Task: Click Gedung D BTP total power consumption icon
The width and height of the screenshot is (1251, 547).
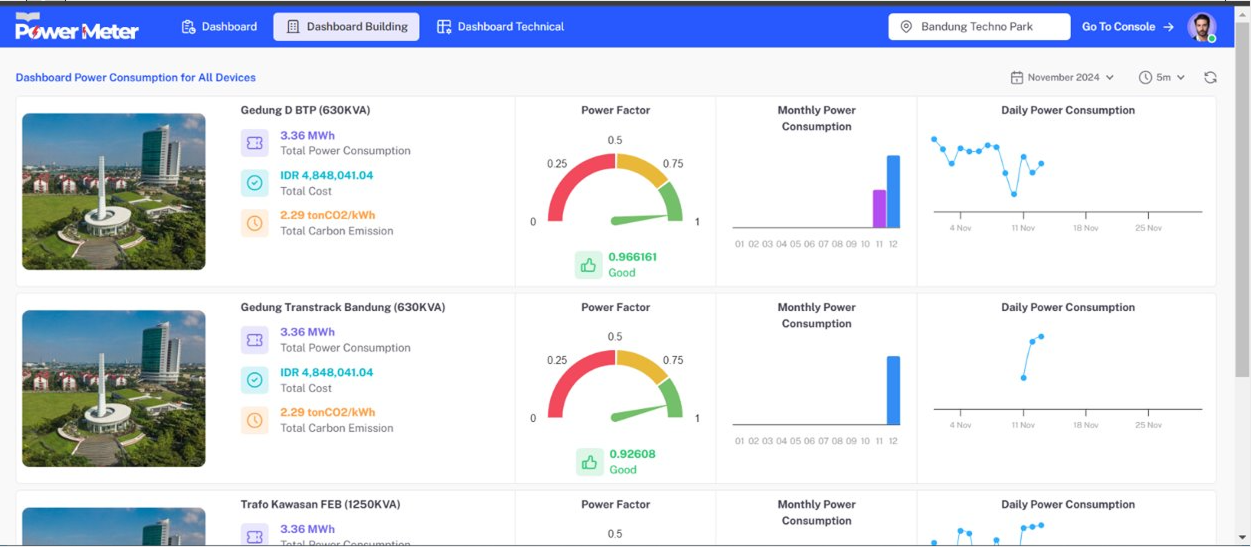Action: (255, 143)
